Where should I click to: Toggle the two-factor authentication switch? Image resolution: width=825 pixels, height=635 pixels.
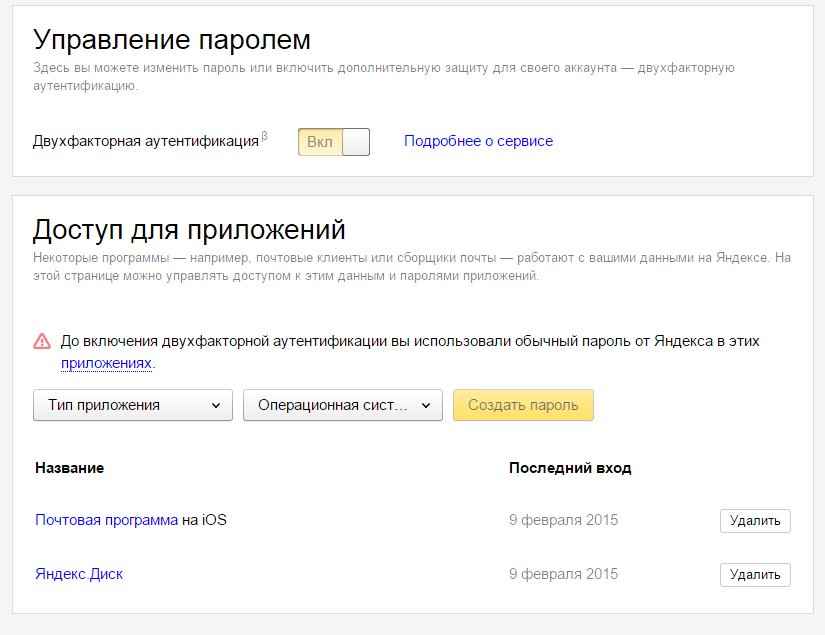click(333, 142)
